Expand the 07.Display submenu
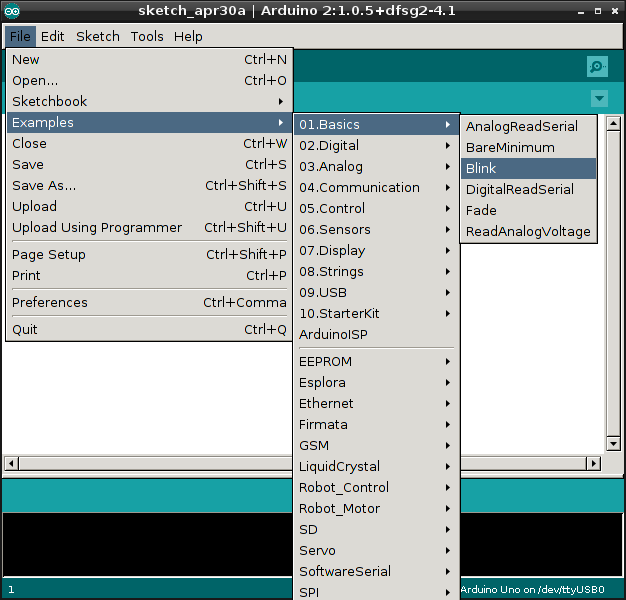 pos(376,251)
